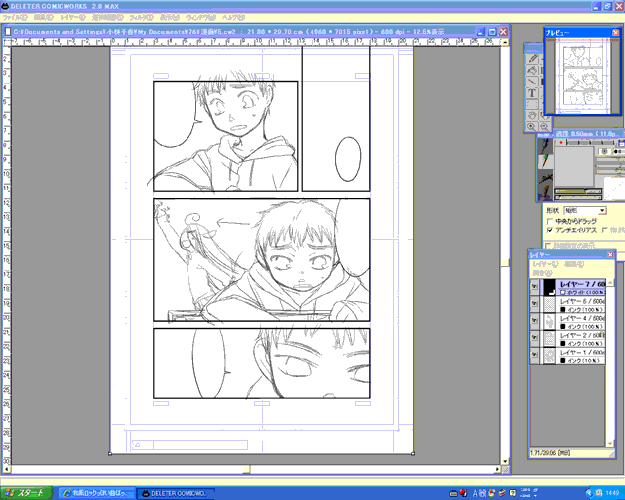
Task: Select the レイヤー 1 row in the Layers panel
Action: pos(568,355)
